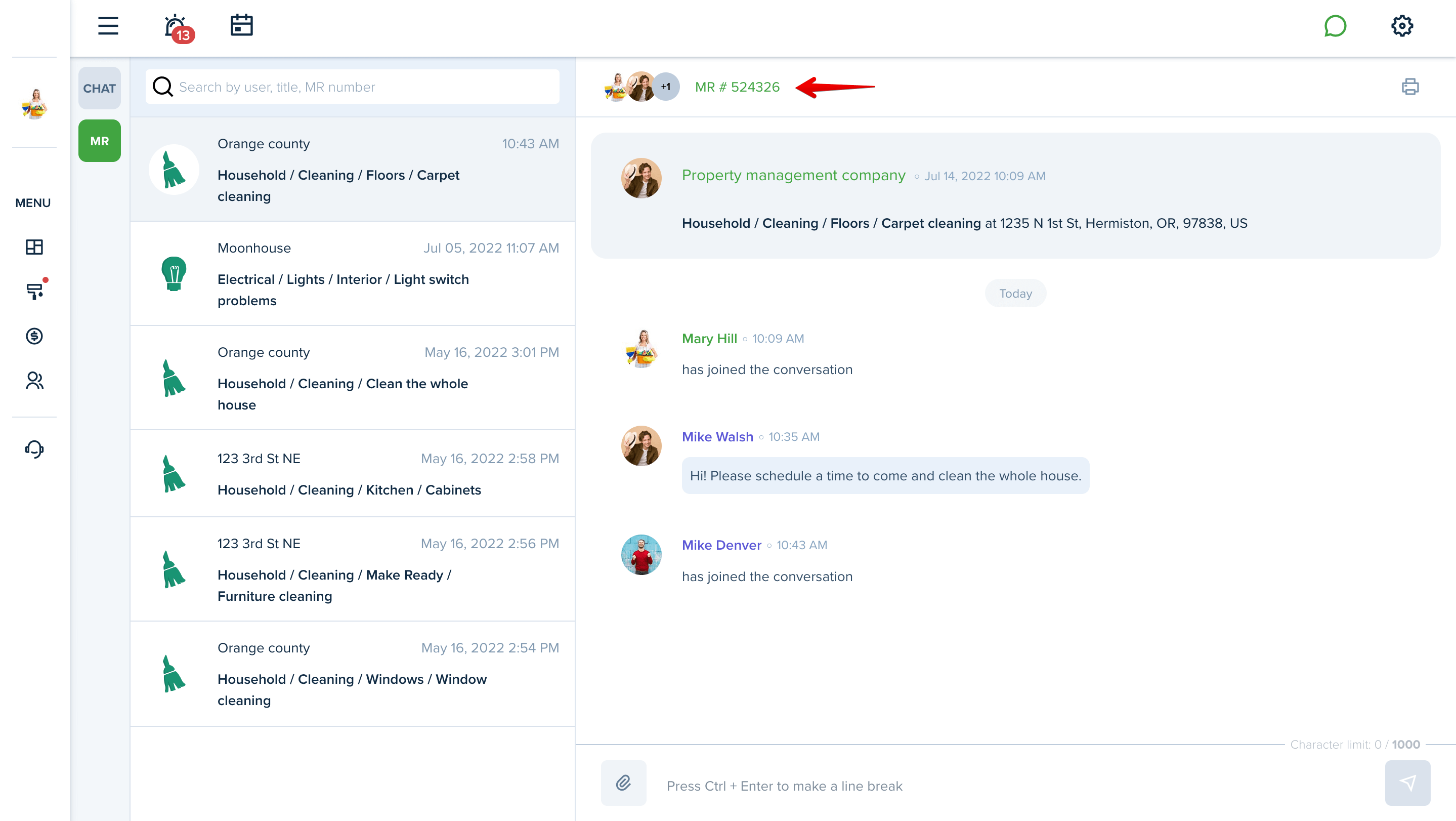Open the green chat bubble icon
Screen dimensions: 1456x821
coord(1335,26)
